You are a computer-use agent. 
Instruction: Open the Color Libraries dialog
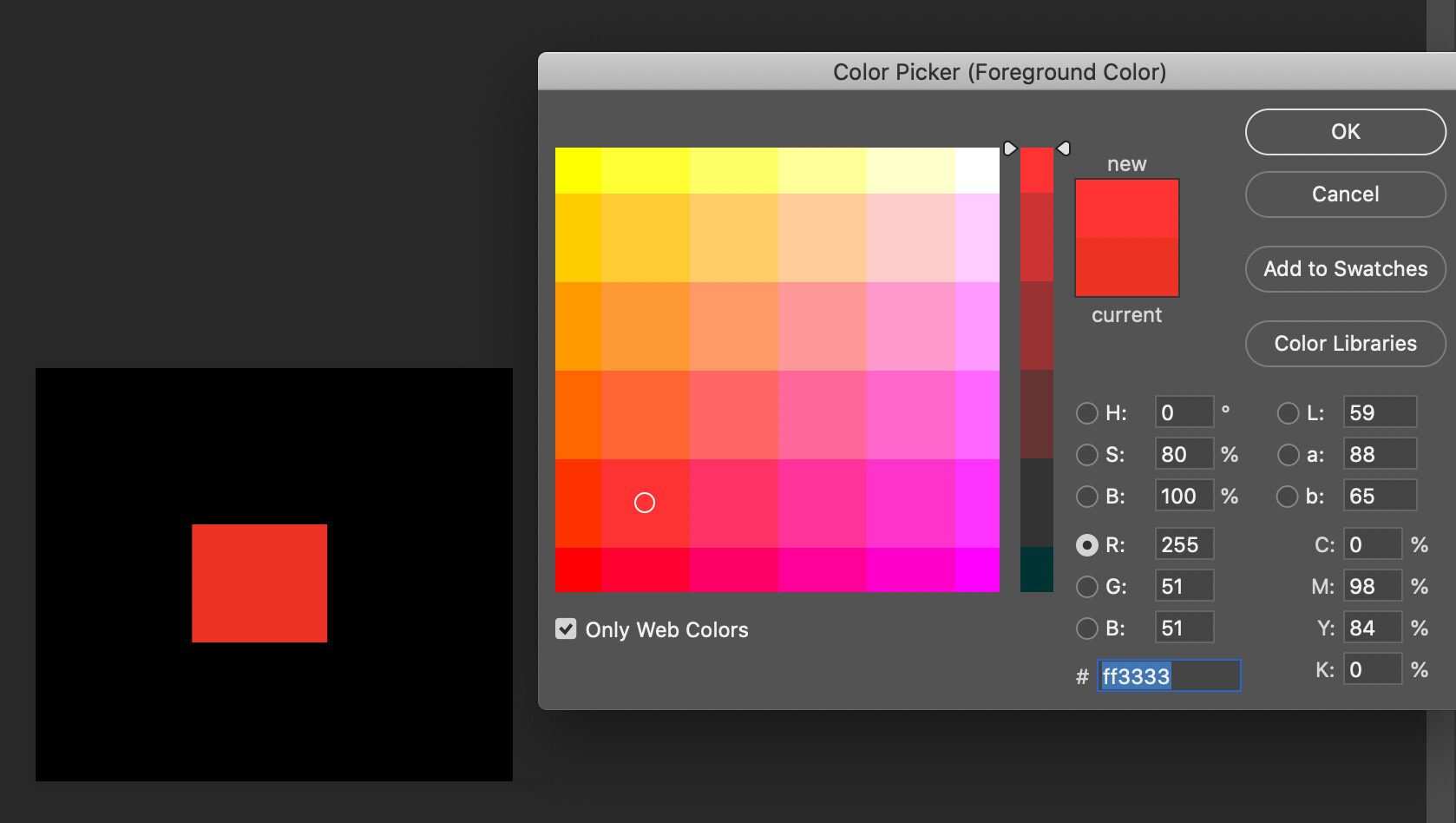tap(1344, 344)
